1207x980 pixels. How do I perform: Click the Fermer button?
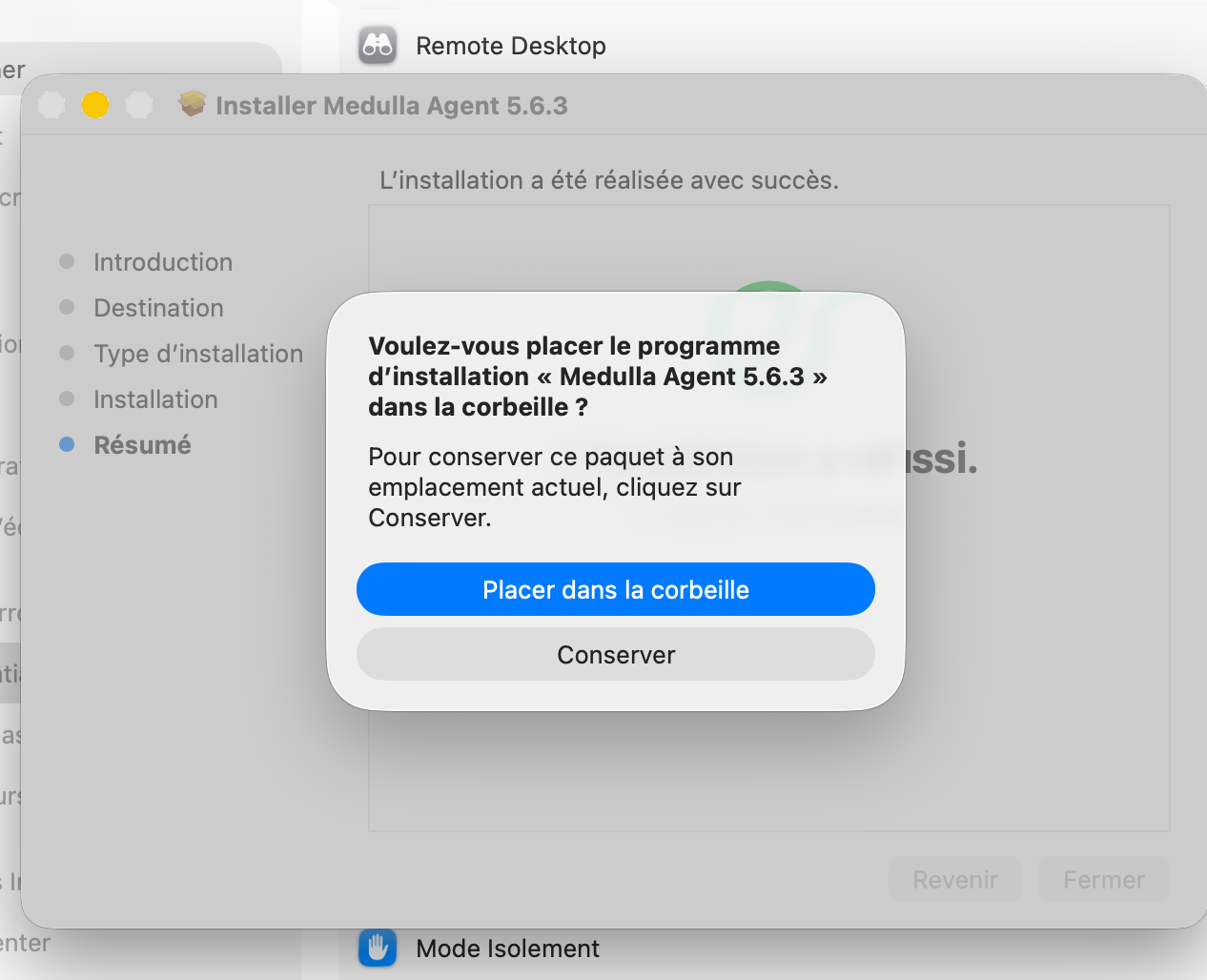click(x=1103, y=879)
